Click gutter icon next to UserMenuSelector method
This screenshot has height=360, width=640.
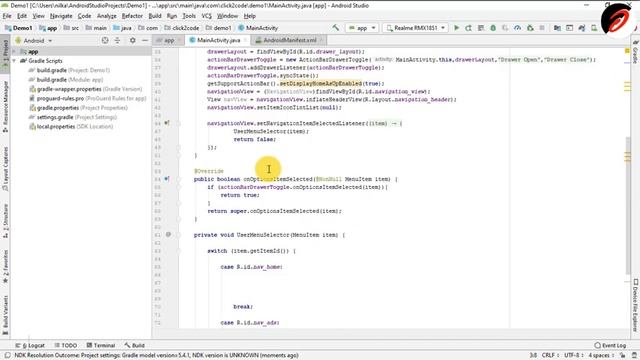pyautogui.click(x=168, y=235)
